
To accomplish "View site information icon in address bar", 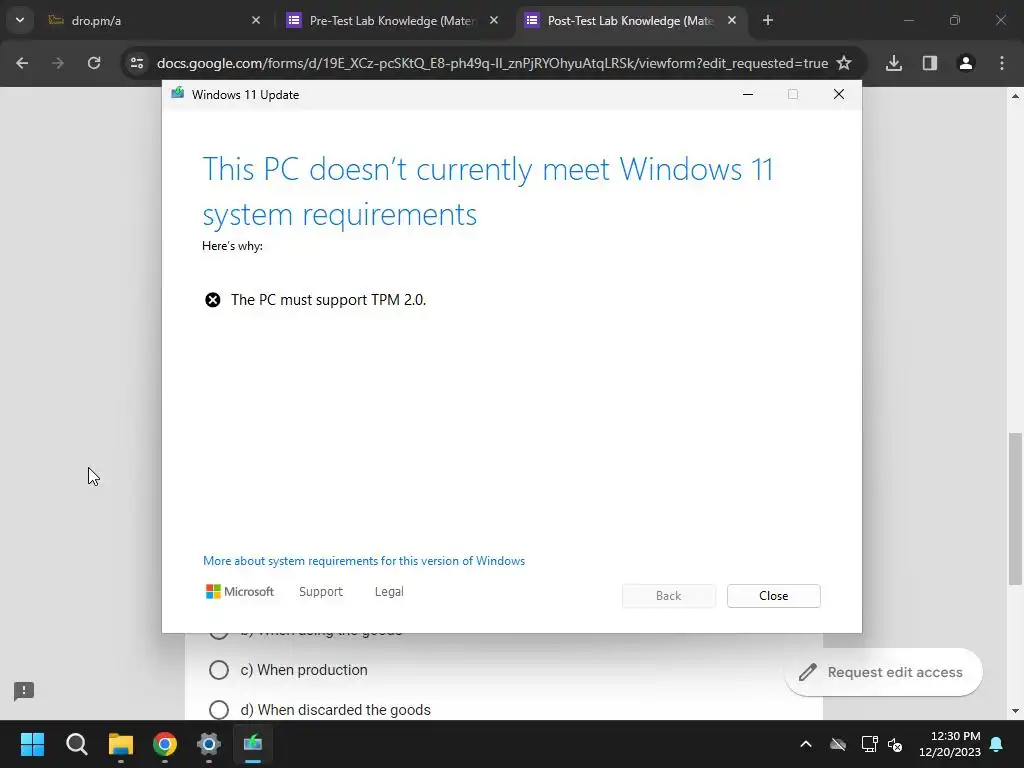I will 137,63.
